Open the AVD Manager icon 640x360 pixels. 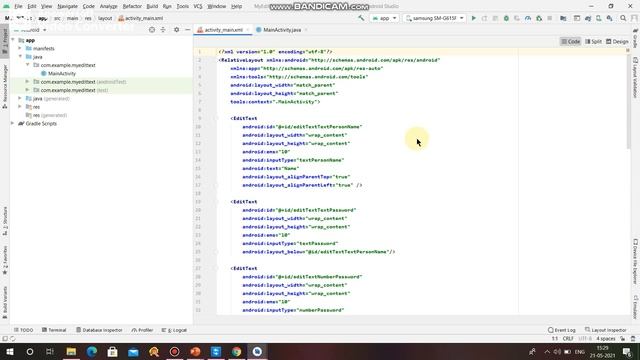tap(598, 18)
